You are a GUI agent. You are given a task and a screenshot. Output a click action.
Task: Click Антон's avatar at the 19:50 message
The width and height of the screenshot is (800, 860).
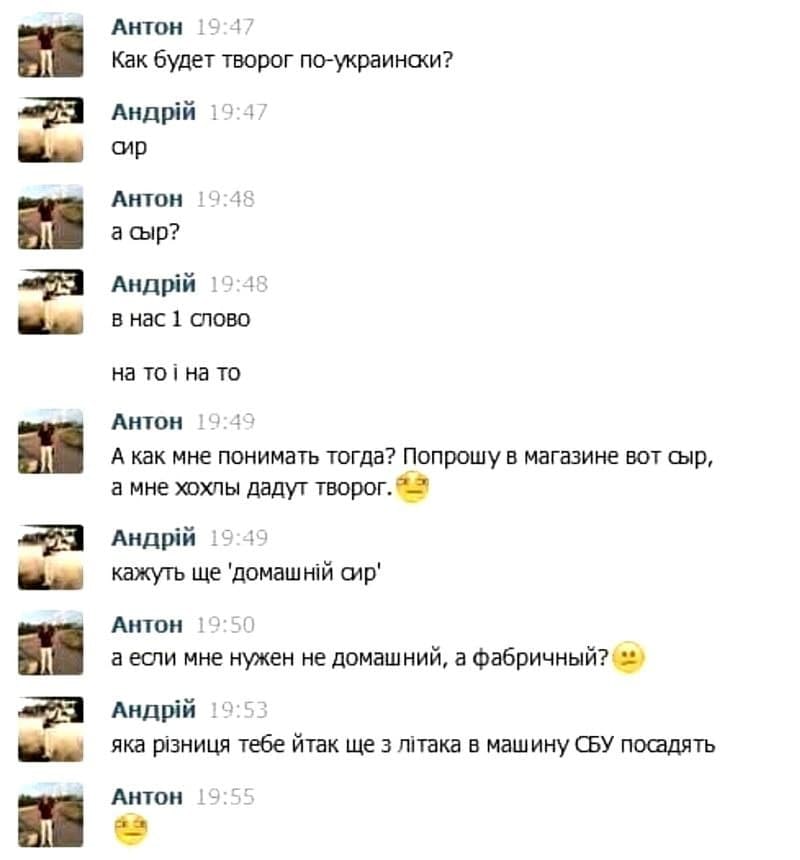[x=50, y=642]
